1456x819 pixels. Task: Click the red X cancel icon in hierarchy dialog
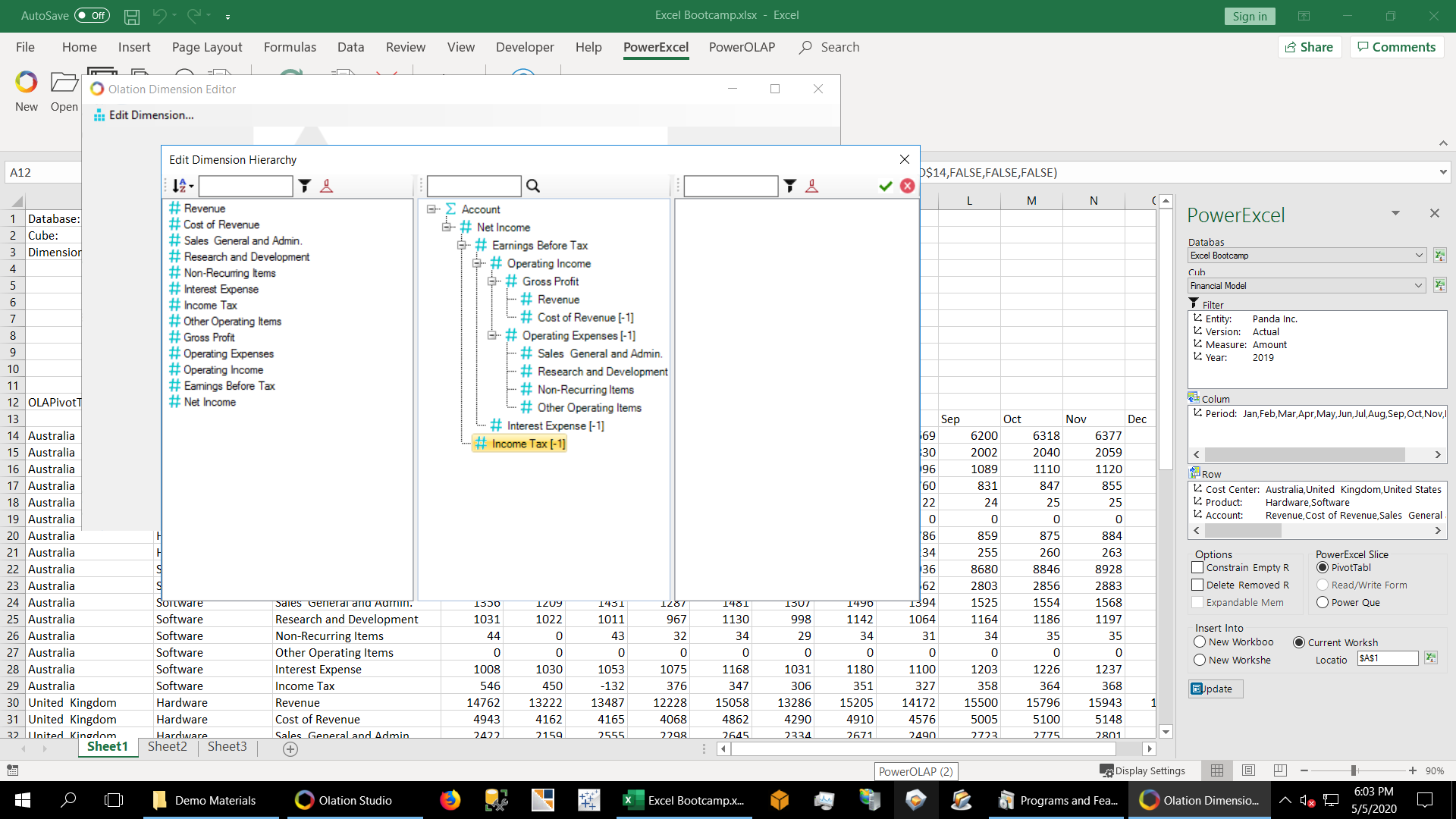[908, 186]
